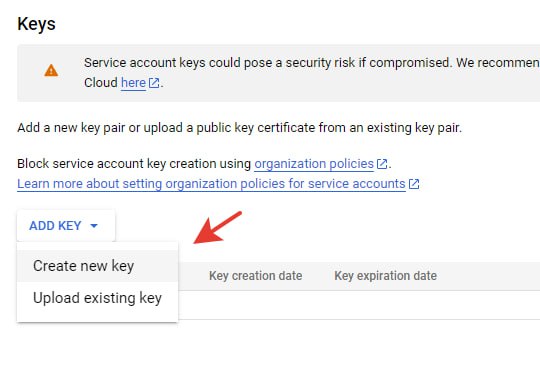
Task: Choose 'Upload existing key' menu entry
Action: pyautogui.click(x=97, y=298)
